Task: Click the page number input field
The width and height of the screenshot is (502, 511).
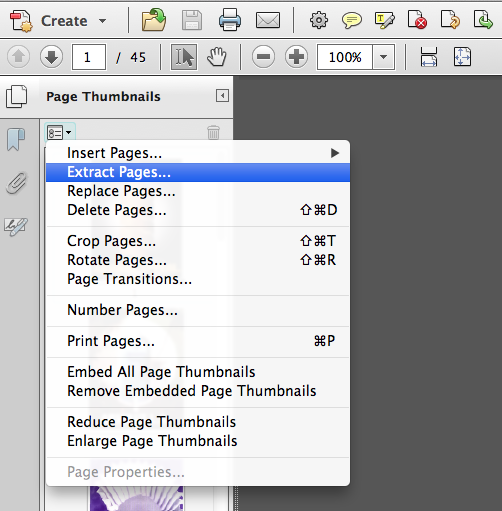Action: (89, 57)
